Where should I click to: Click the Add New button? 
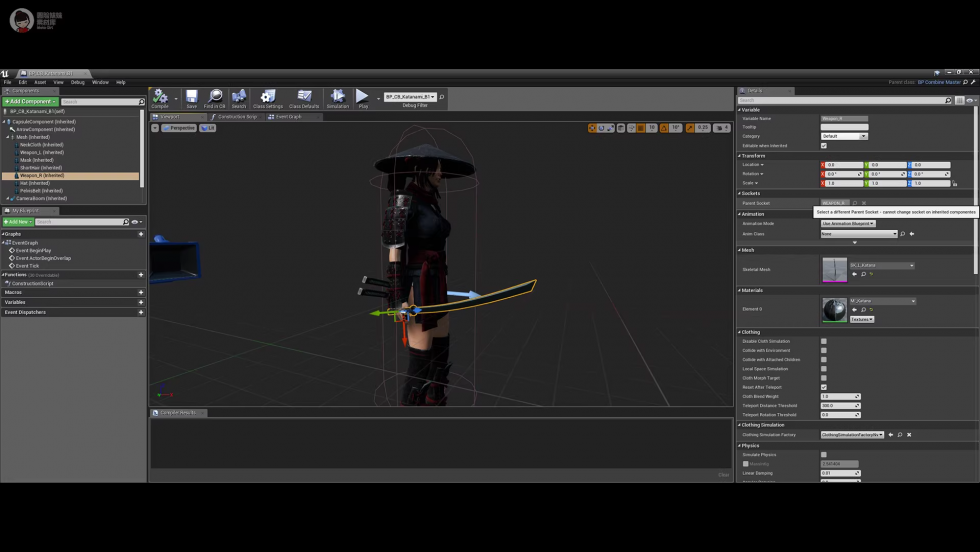(x=18, y=222)
